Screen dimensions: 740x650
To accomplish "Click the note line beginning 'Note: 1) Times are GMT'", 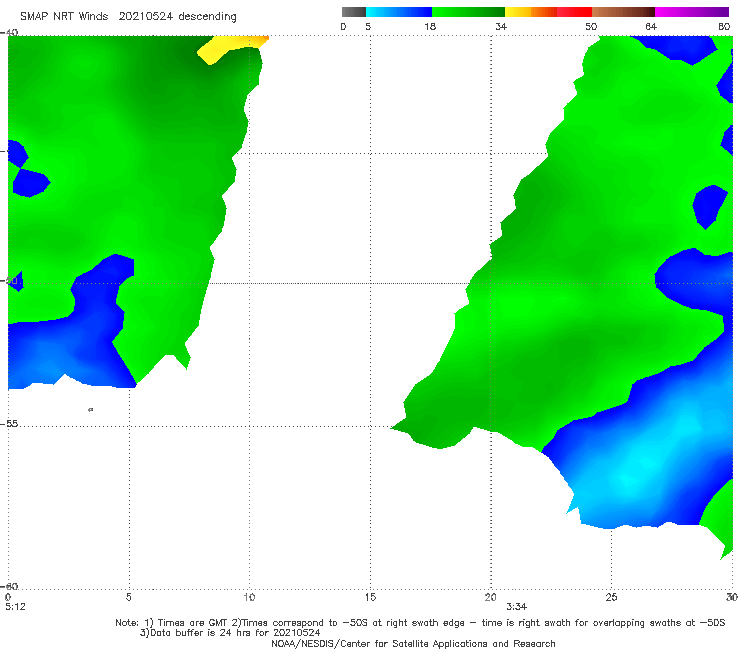I will coord(420,623).
